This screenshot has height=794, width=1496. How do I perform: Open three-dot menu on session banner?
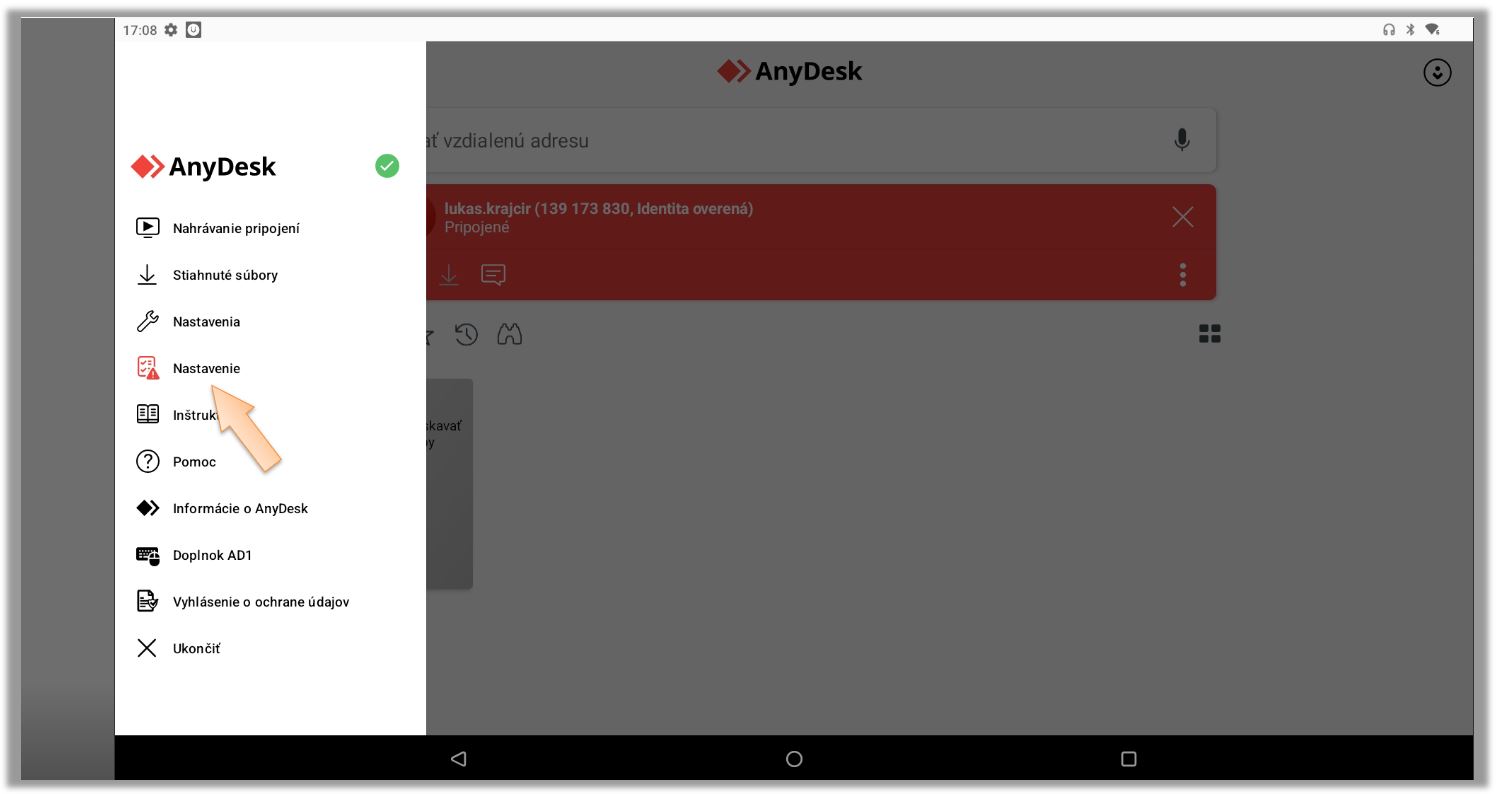click(x=1183, y=274)
